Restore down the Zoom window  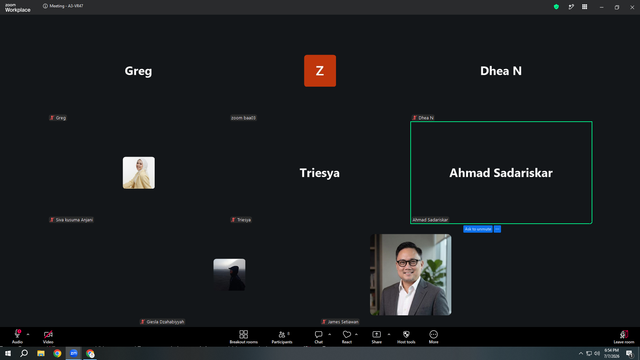tap(617, 7)
